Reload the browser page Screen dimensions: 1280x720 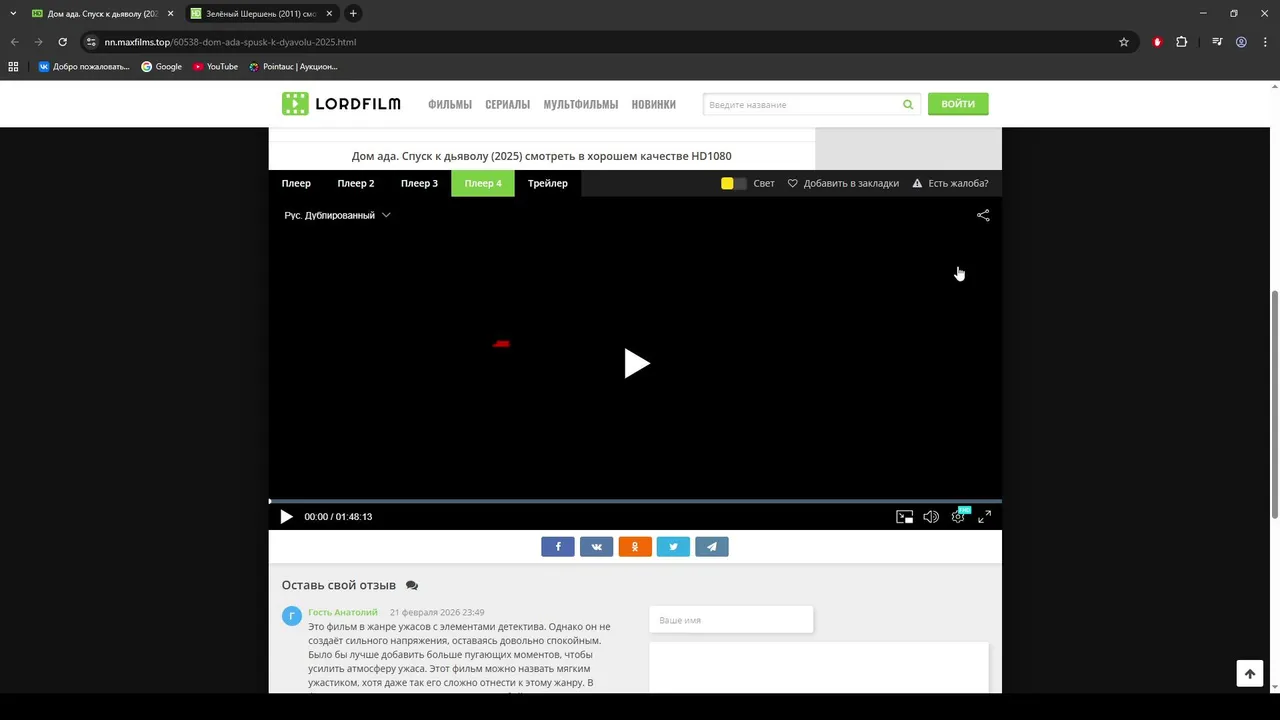click(x=62, y=42)
